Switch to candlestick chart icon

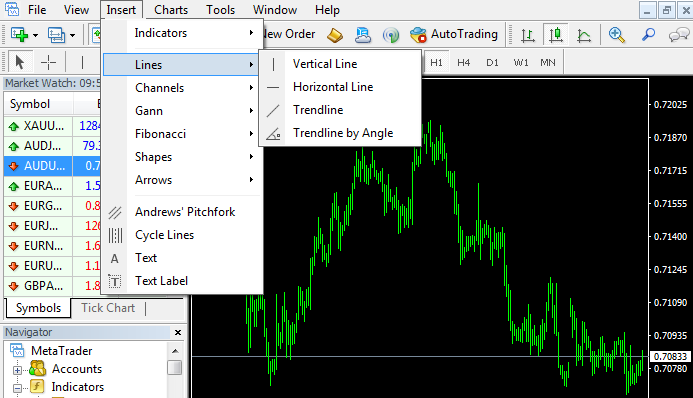tap(556, 34)
